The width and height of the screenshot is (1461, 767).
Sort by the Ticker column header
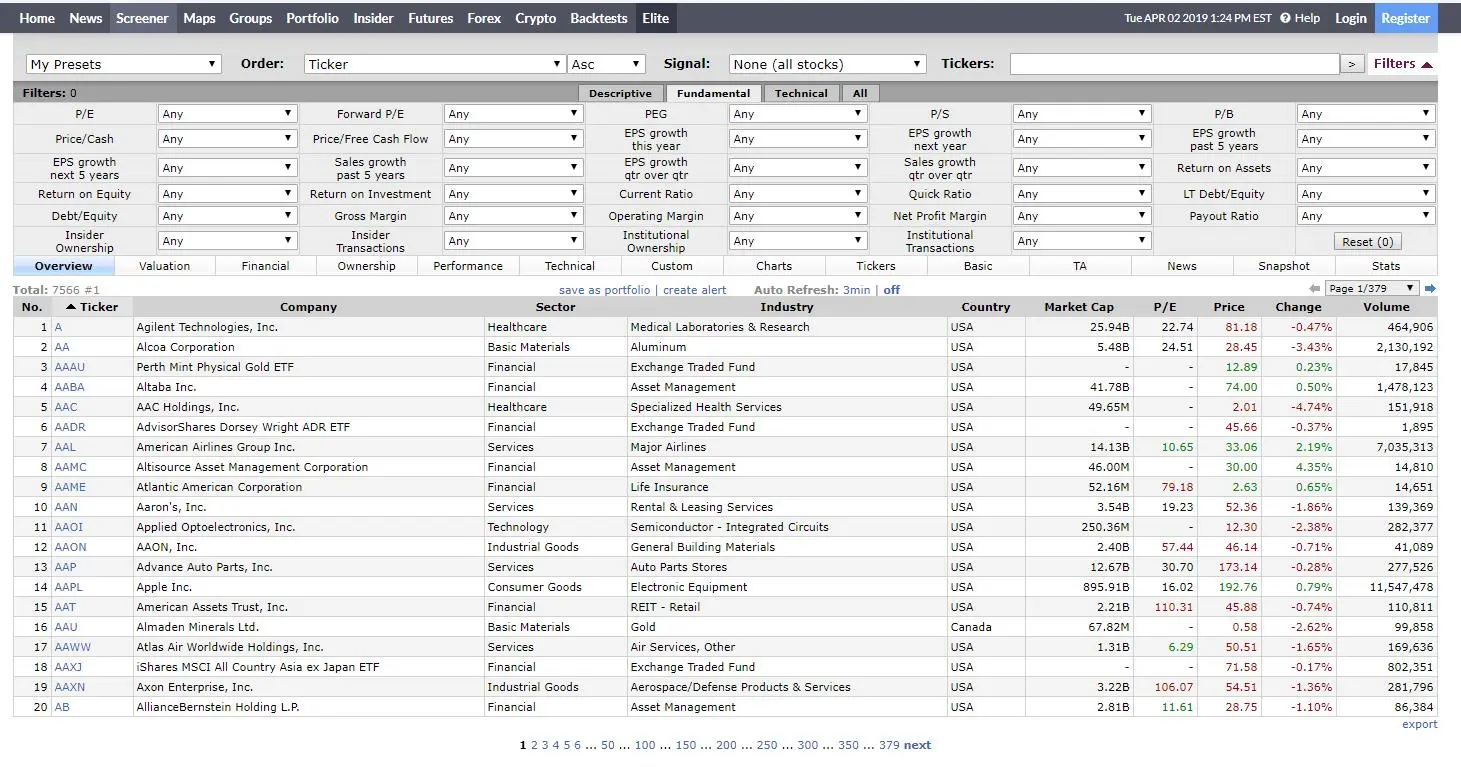[92, 307]
